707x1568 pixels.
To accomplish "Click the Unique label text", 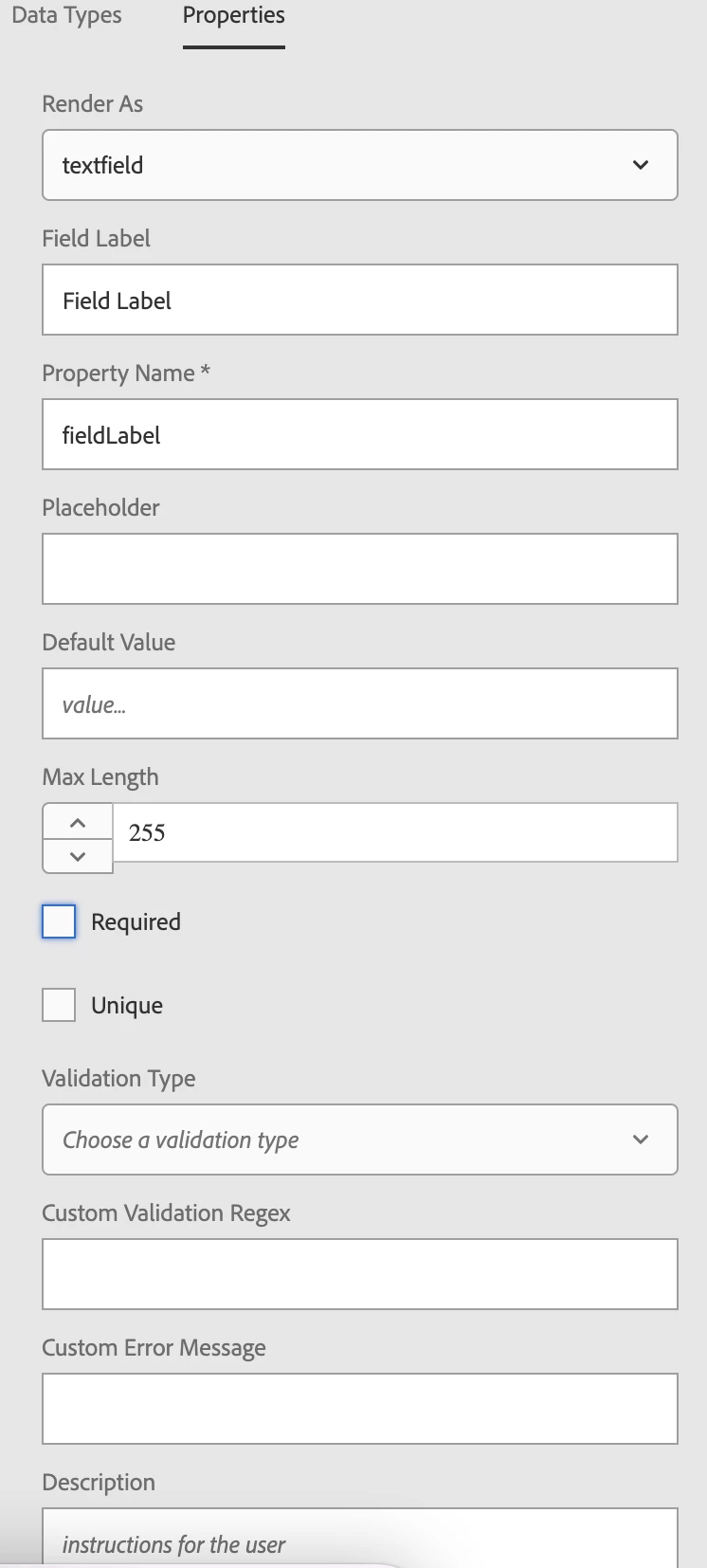I will coord(127,1005).
